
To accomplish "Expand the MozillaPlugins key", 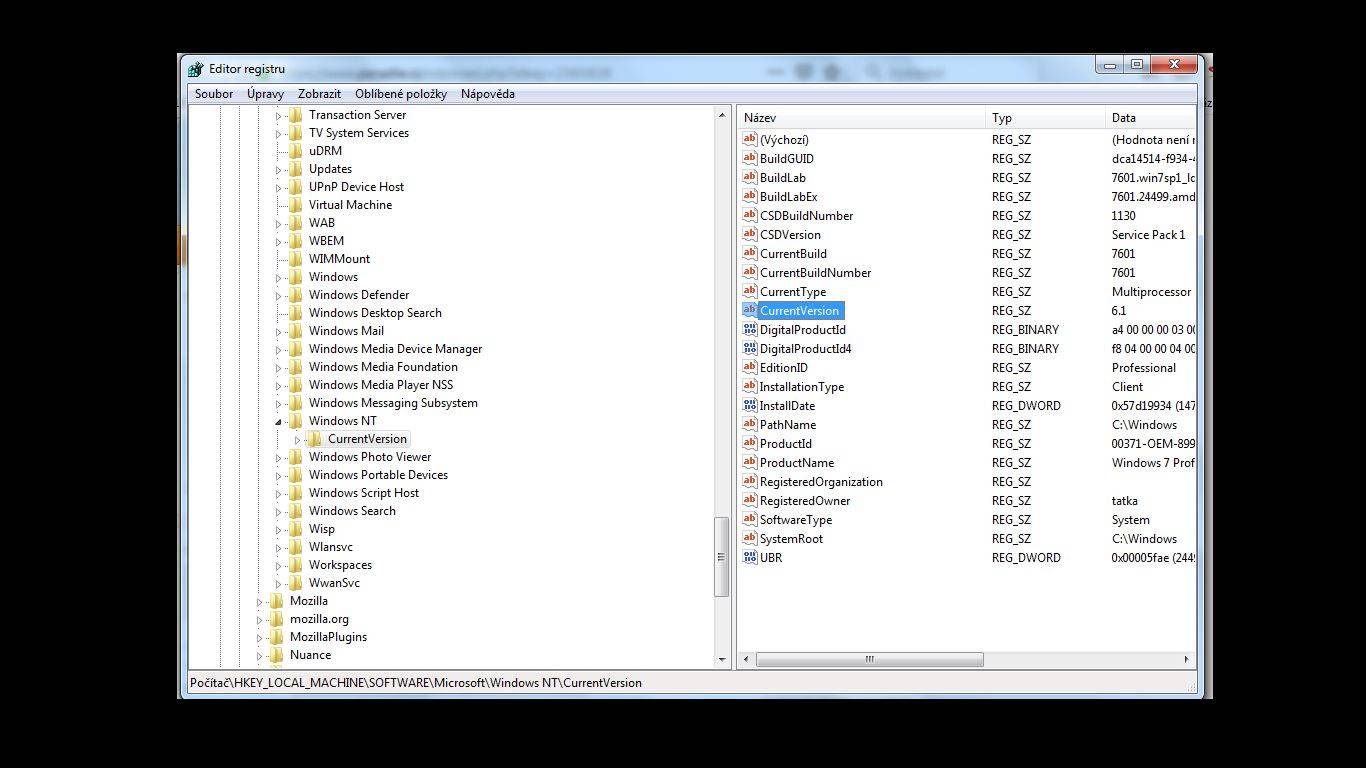I will pyautogui.click(x=260, y=638).
